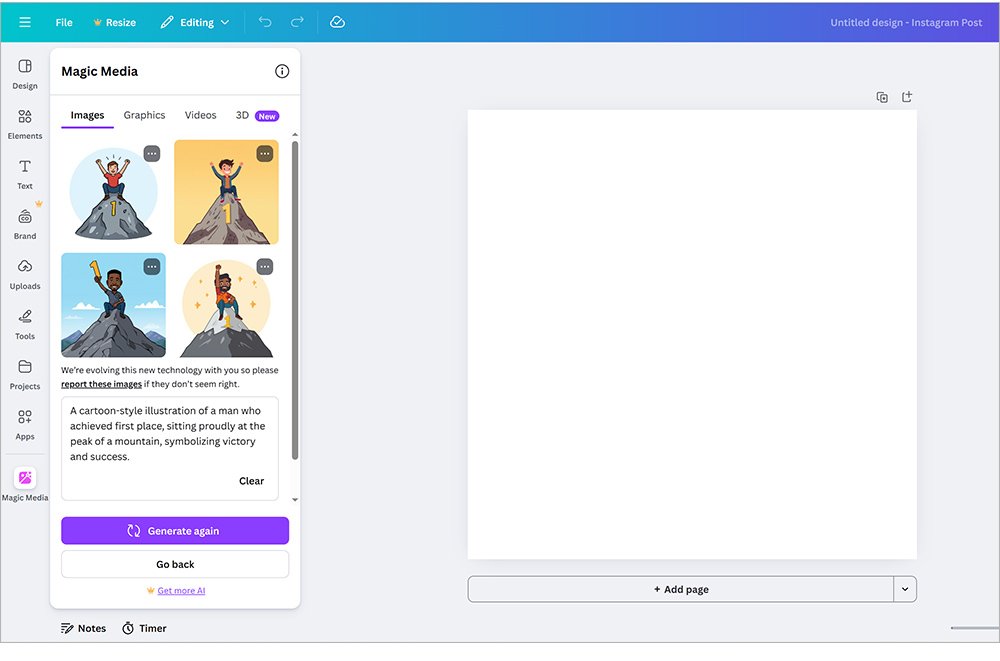Click the Go back button
The height and width of the screenshot is (661, 1000).
pyautogui.click(x=174, y=564)
